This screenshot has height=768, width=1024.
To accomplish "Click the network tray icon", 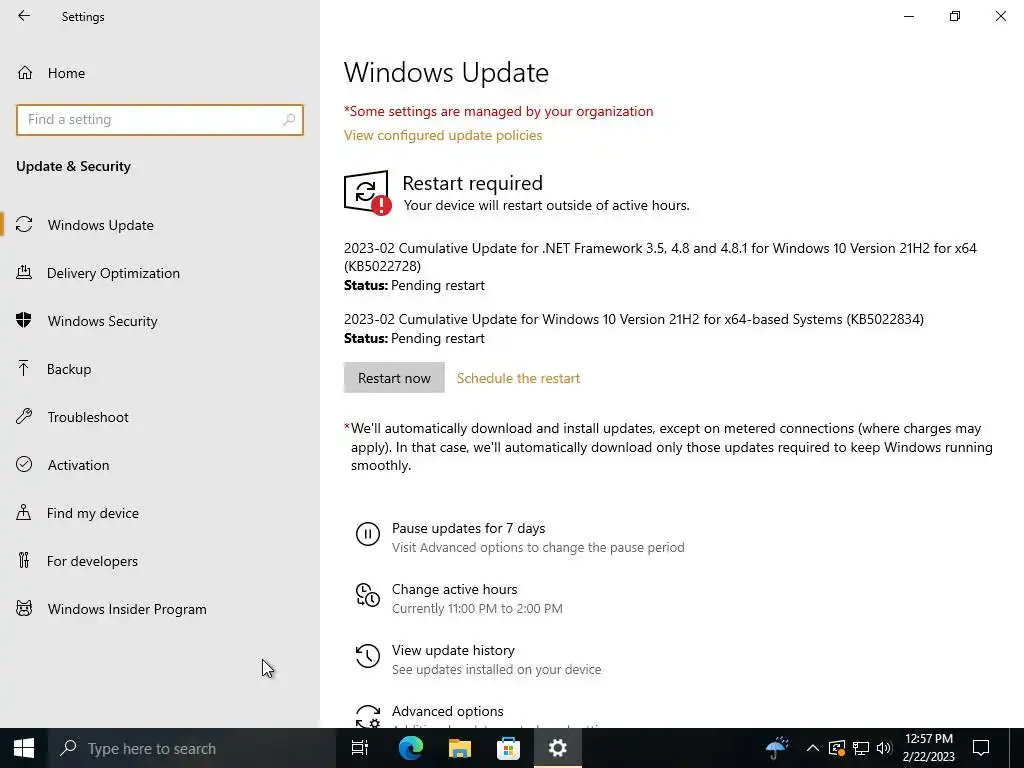I will click(861, 748).
